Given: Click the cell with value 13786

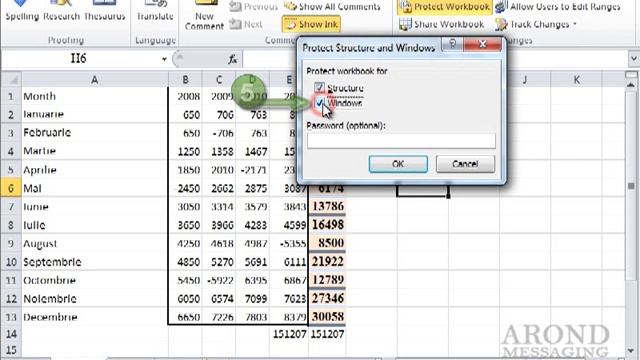Looking at the screenshot, I should pos(327,207).
